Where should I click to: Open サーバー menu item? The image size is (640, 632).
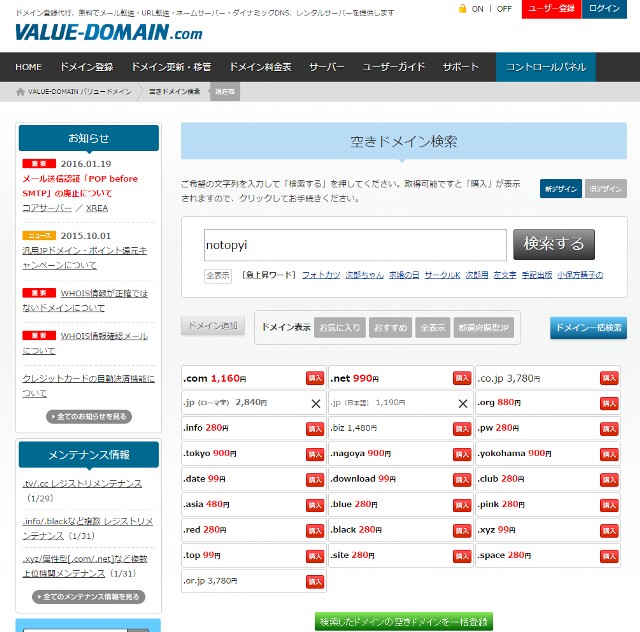tap(327, 67)
